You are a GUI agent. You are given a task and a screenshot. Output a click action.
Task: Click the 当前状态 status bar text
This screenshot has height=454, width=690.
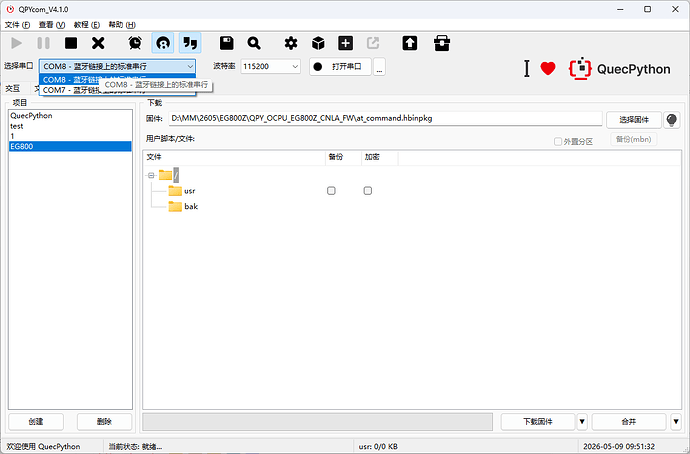coord(136,447)
